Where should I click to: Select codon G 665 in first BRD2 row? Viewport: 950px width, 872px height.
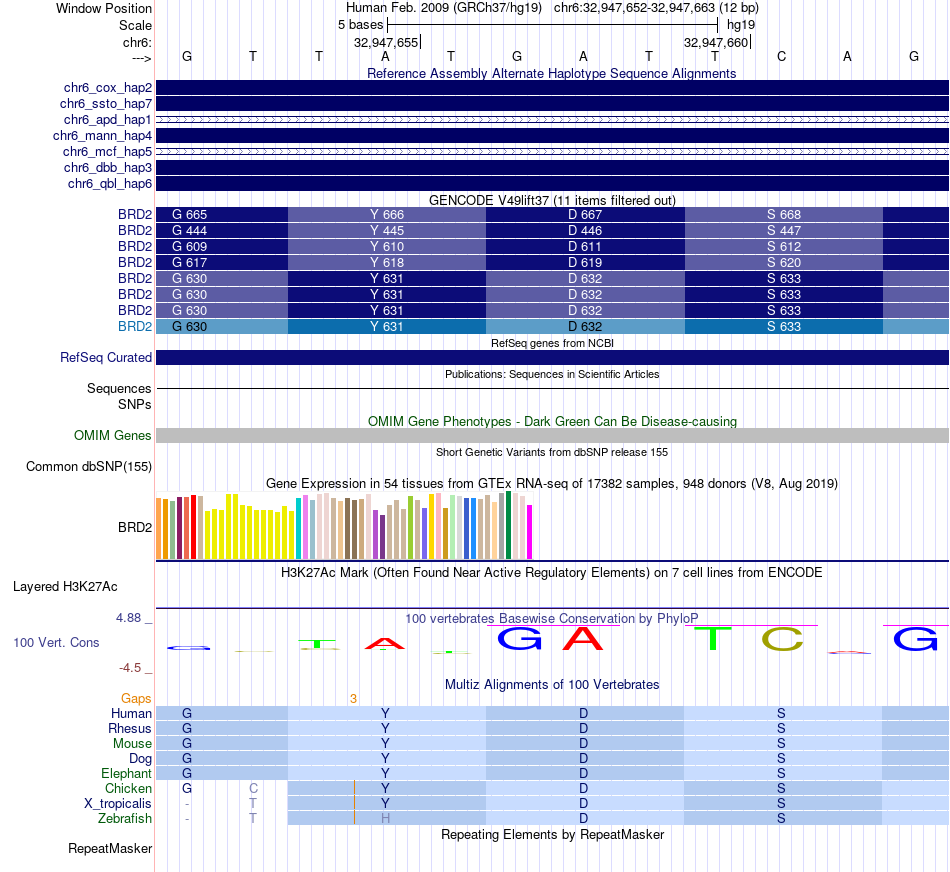[189, 215]
